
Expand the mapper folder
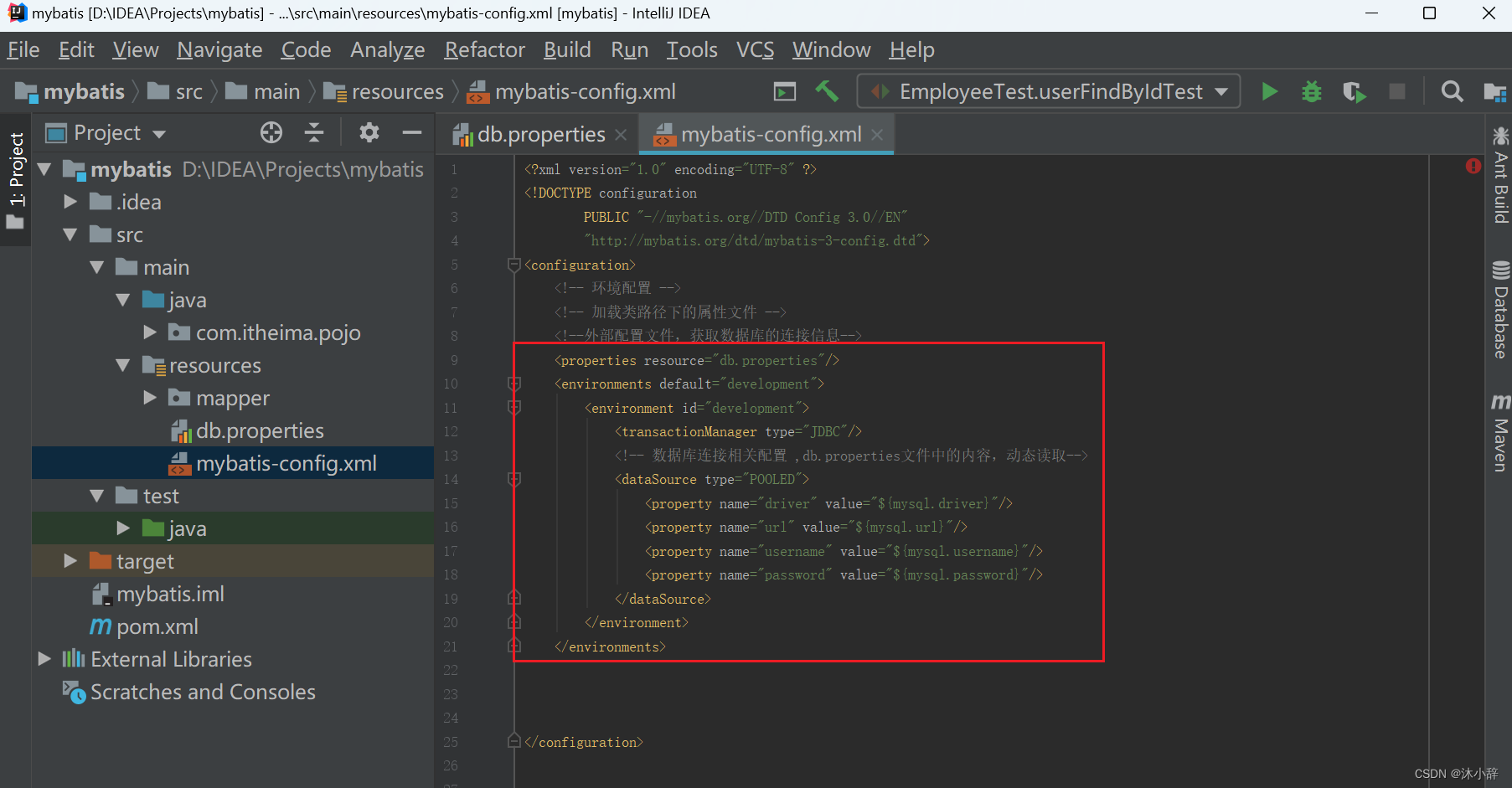[150, 398]
